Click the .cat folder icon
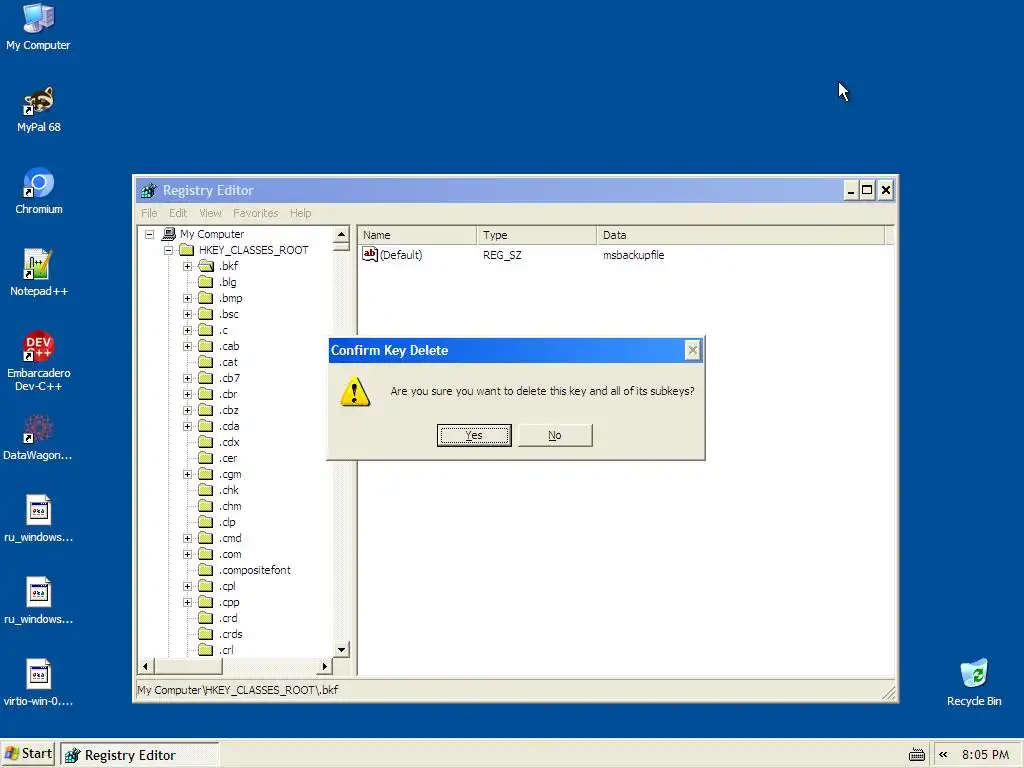This screenshot has height=768, width=1024. pos(206,362)
